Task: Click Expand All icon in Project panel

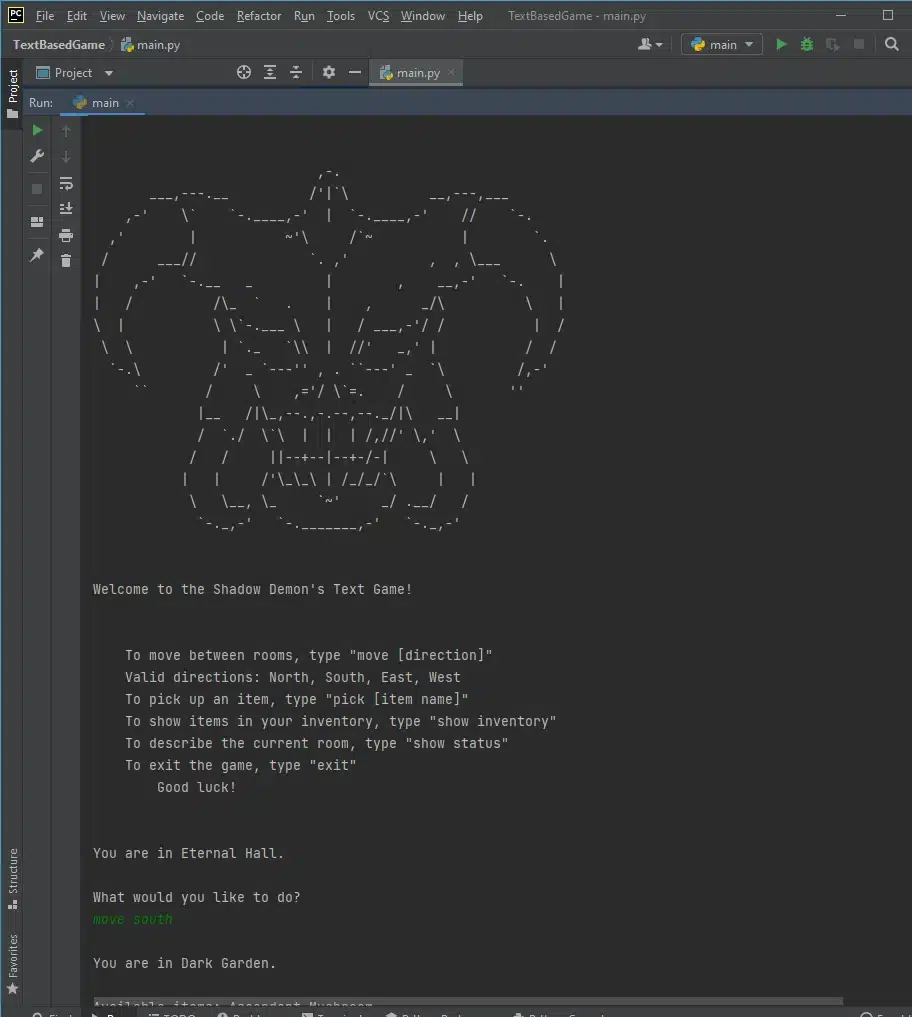Action: point(270,73)
